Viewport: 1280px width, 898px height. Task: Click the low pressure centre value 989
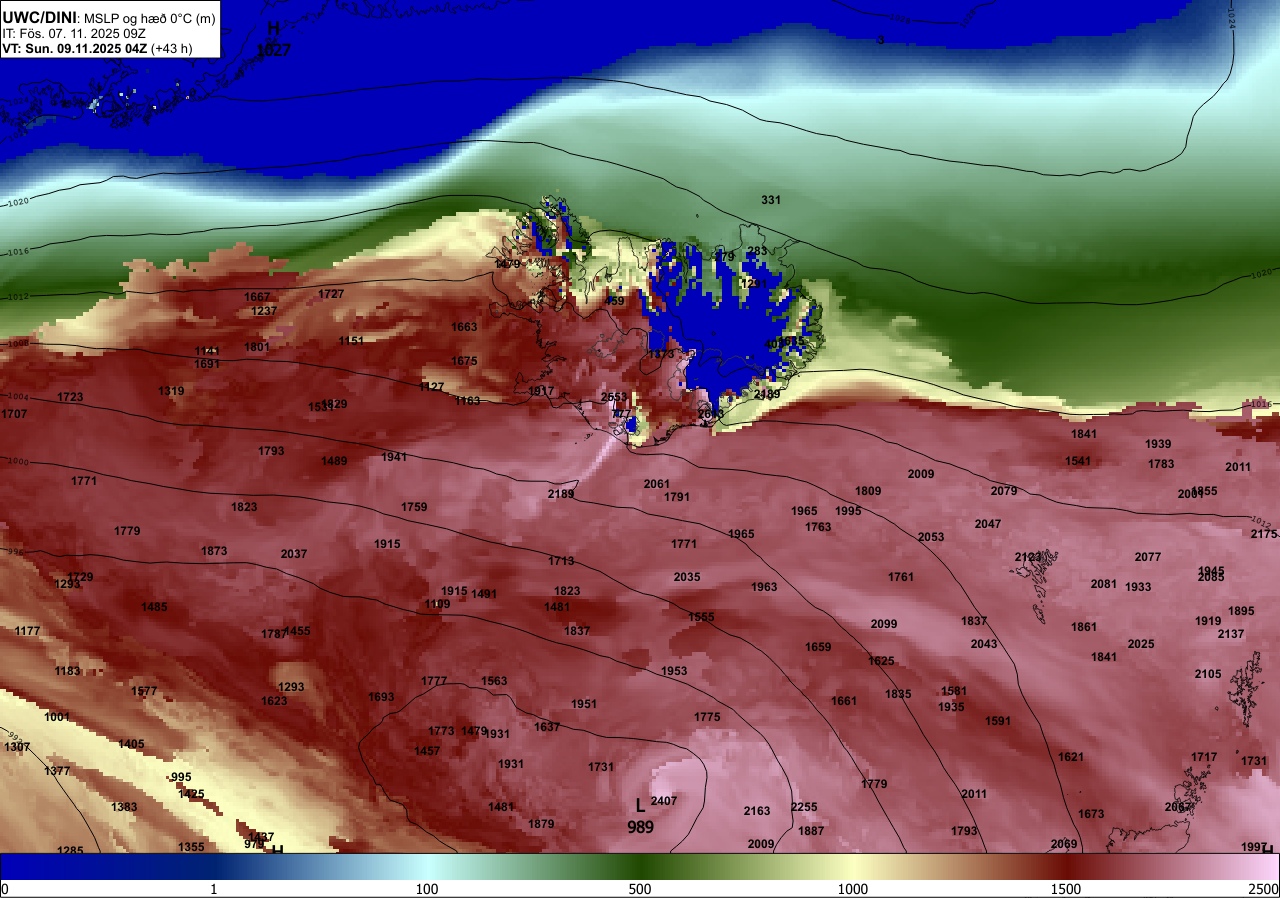click(641, 827)
